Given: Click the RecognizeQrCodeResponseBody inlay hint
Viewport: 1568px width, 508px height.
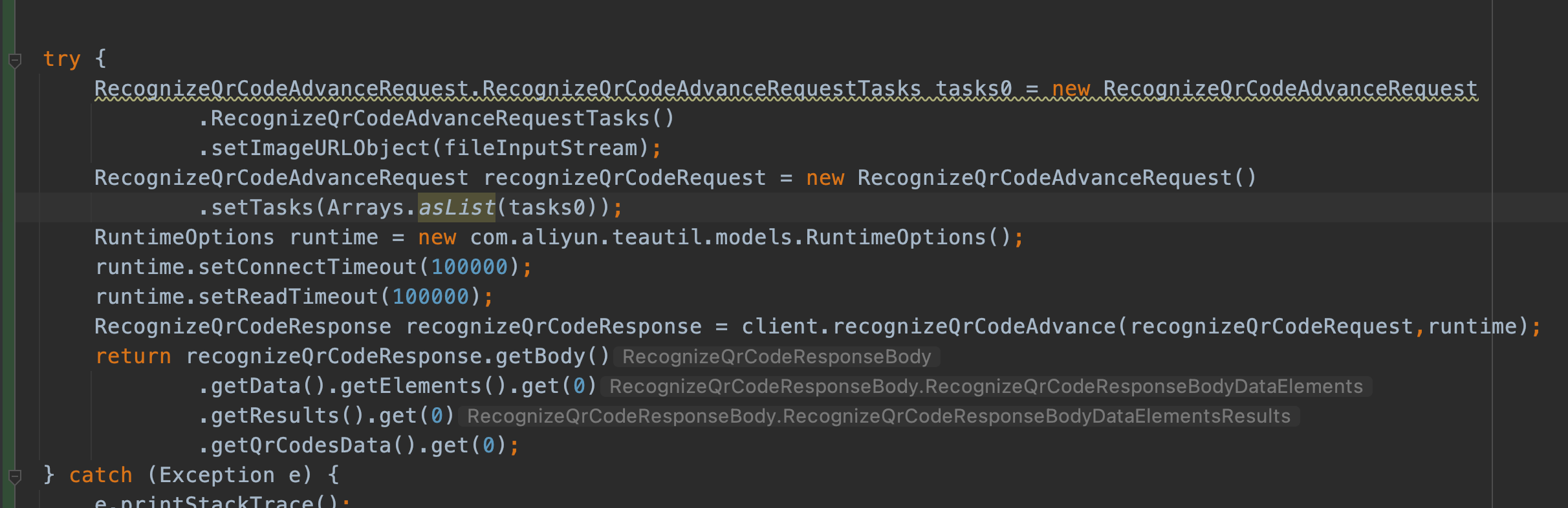Looking at the screenshot, I should pos(776,357).
